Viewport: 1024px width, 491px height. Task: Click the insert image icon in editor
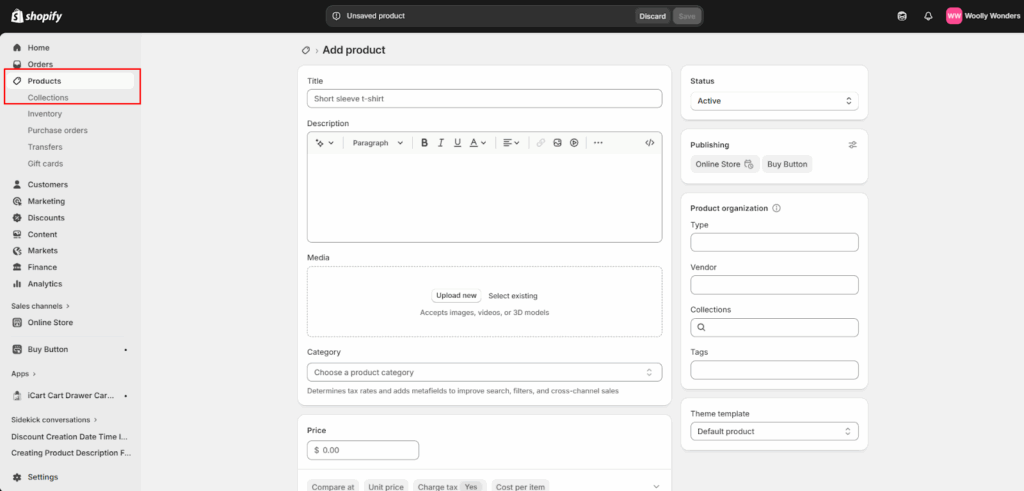557,143
